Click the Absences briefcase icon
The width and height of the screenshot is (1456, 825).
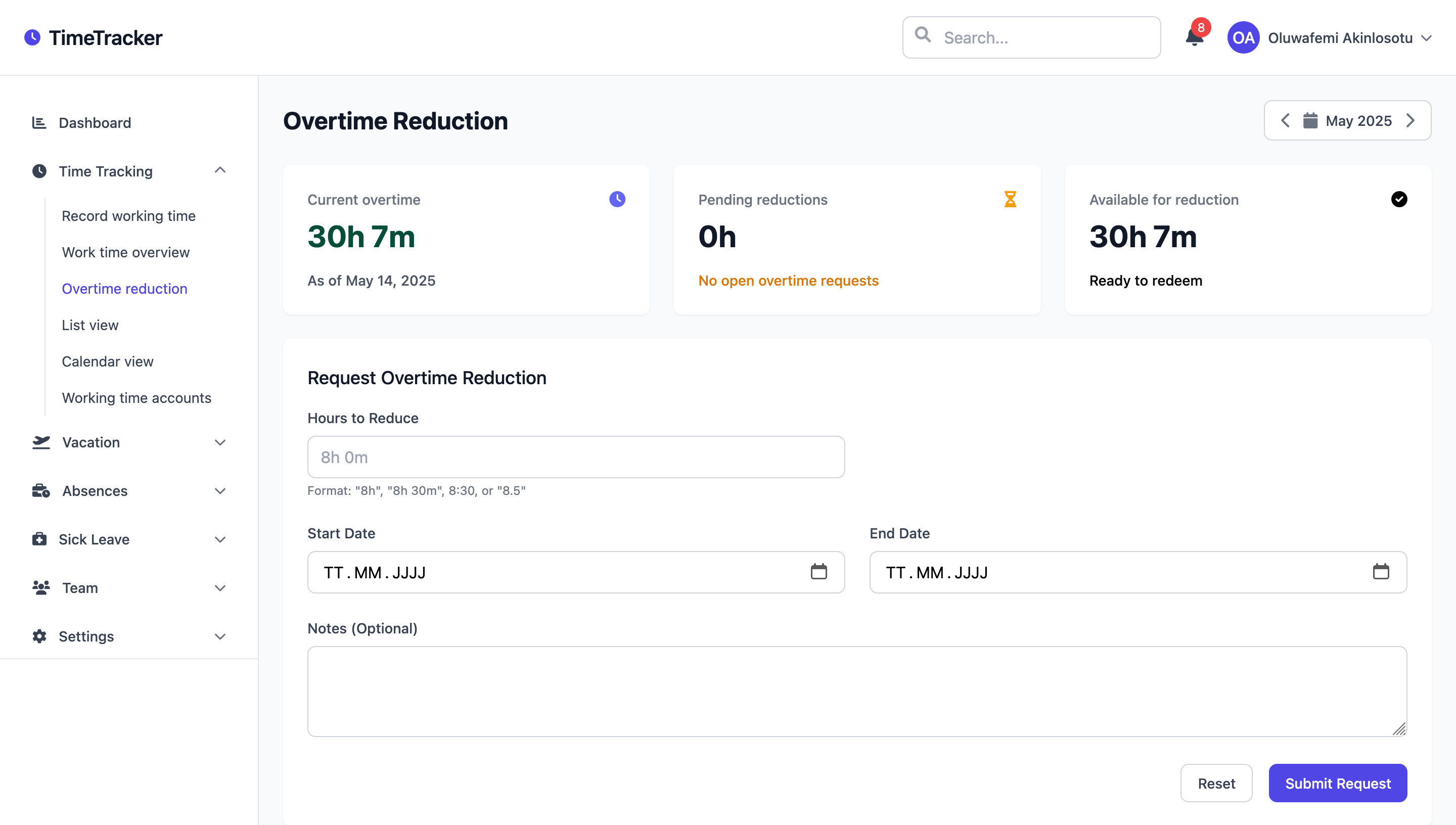point(41,491)
